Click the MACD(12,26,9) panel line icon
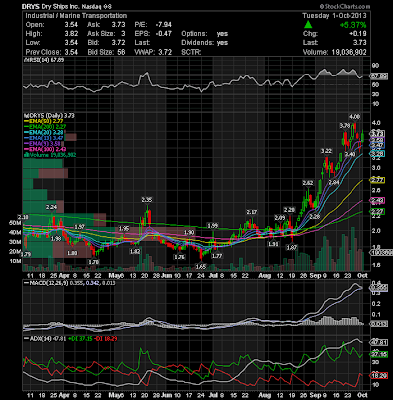393x400 pixels. pos(26,283)
